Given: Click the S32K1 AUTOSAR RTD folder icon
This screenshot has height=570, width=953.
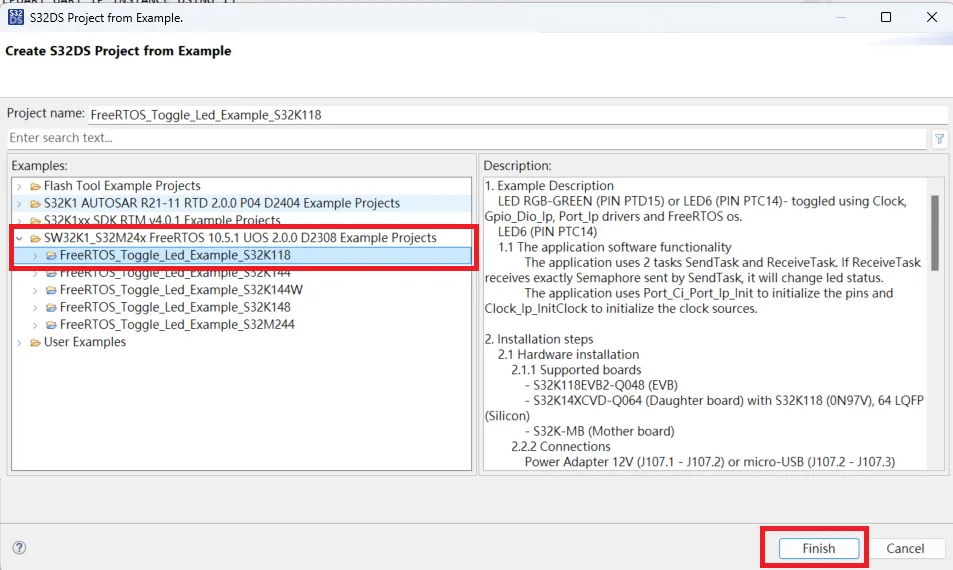Looking at the screenshot, I should (x=35, y=203).
